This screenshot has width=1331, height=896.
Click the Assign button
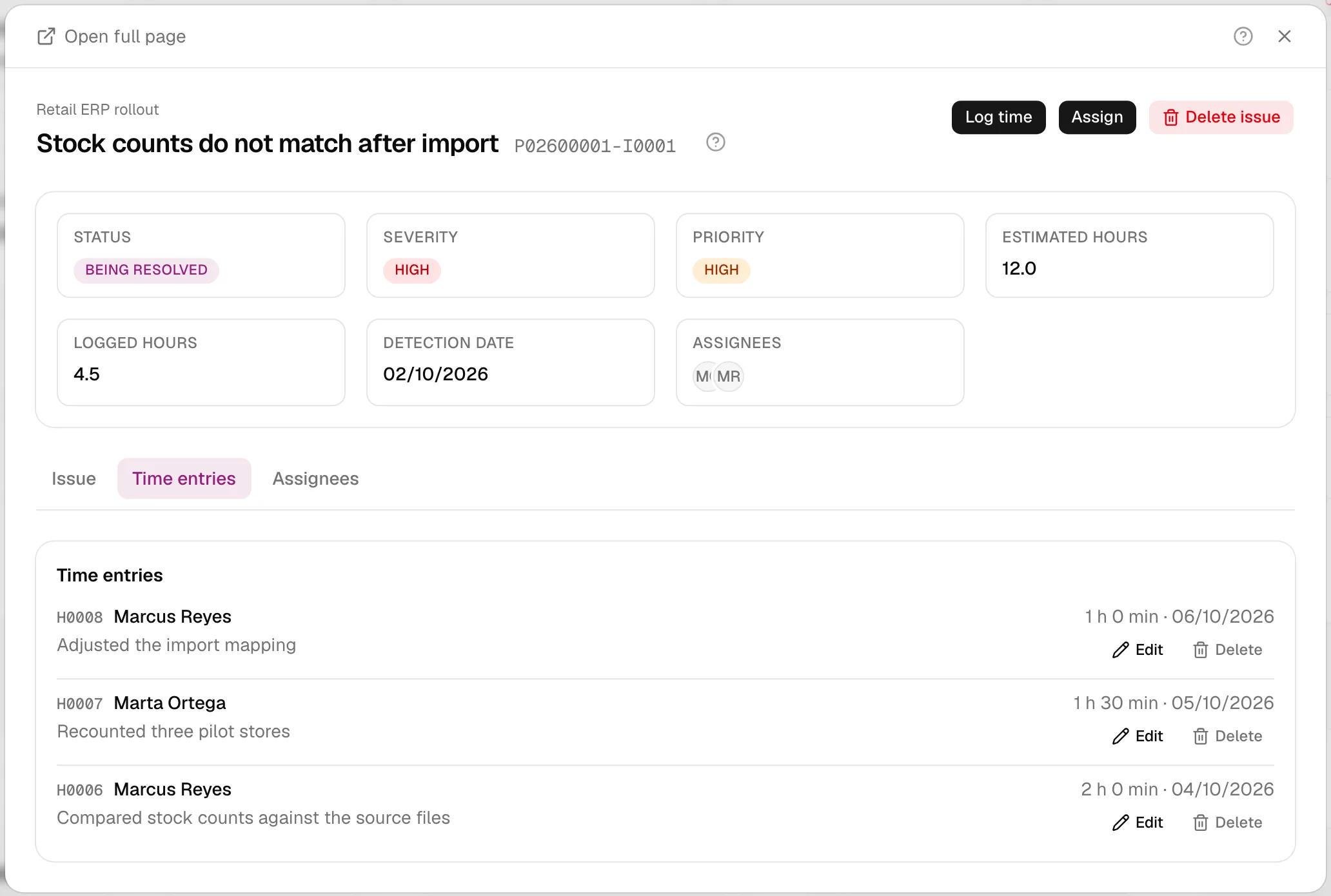tap(1097, 117)
